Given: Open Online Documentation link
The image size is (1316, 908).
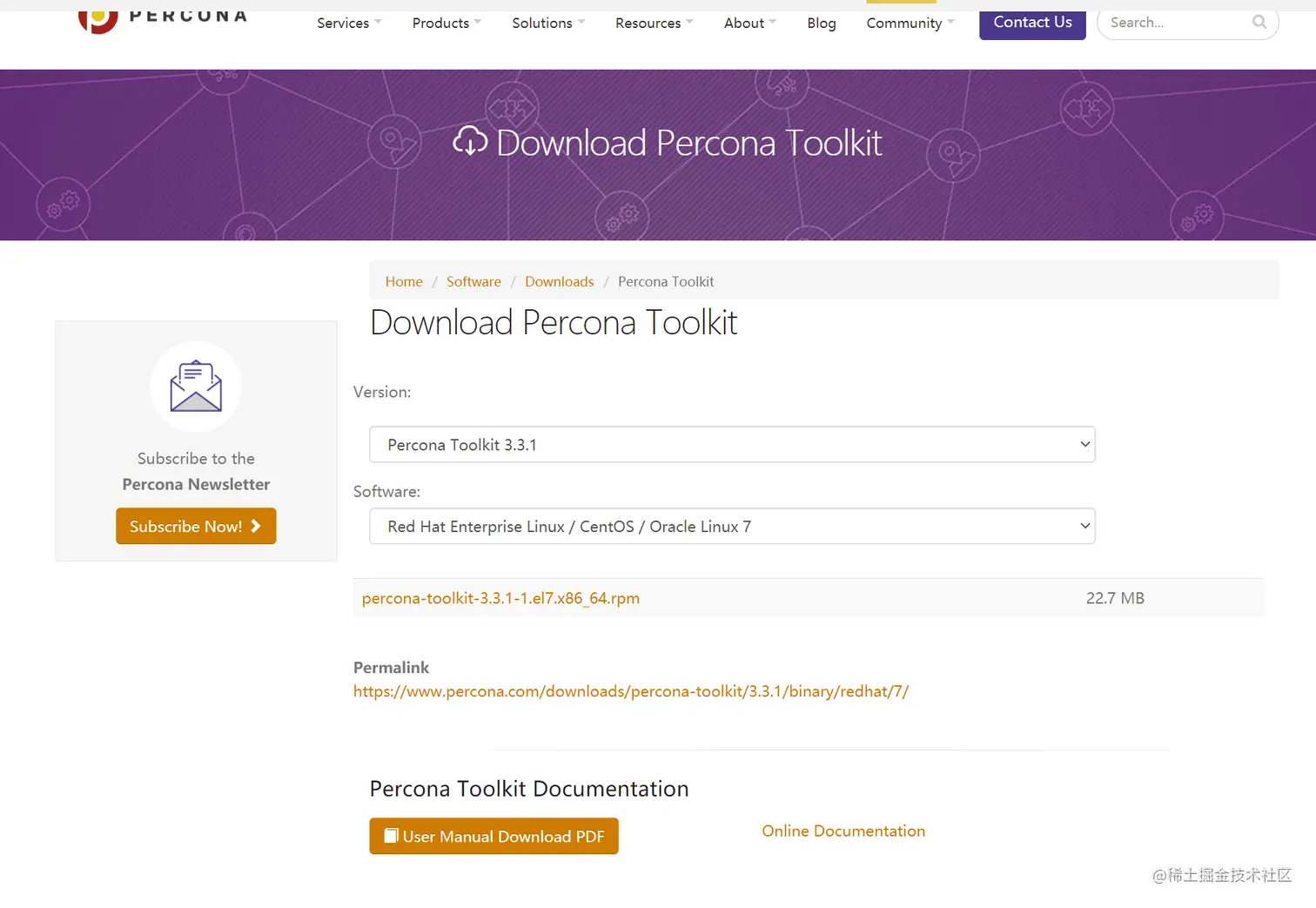Looking at the screenshot, I should 843,831.
